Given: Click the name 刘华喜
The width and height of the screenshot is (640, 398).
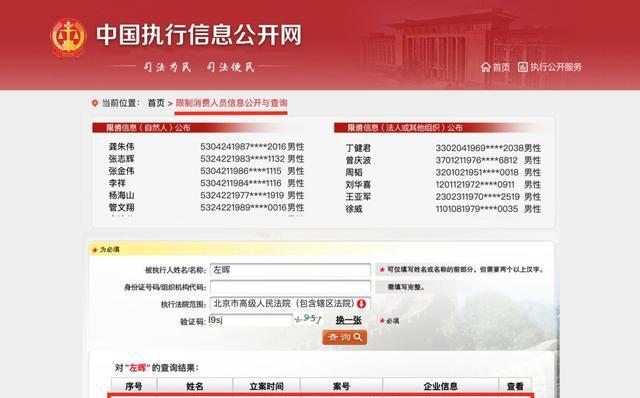Looking at the screenshot, I should pyautogui.click(x=358, y=185).
